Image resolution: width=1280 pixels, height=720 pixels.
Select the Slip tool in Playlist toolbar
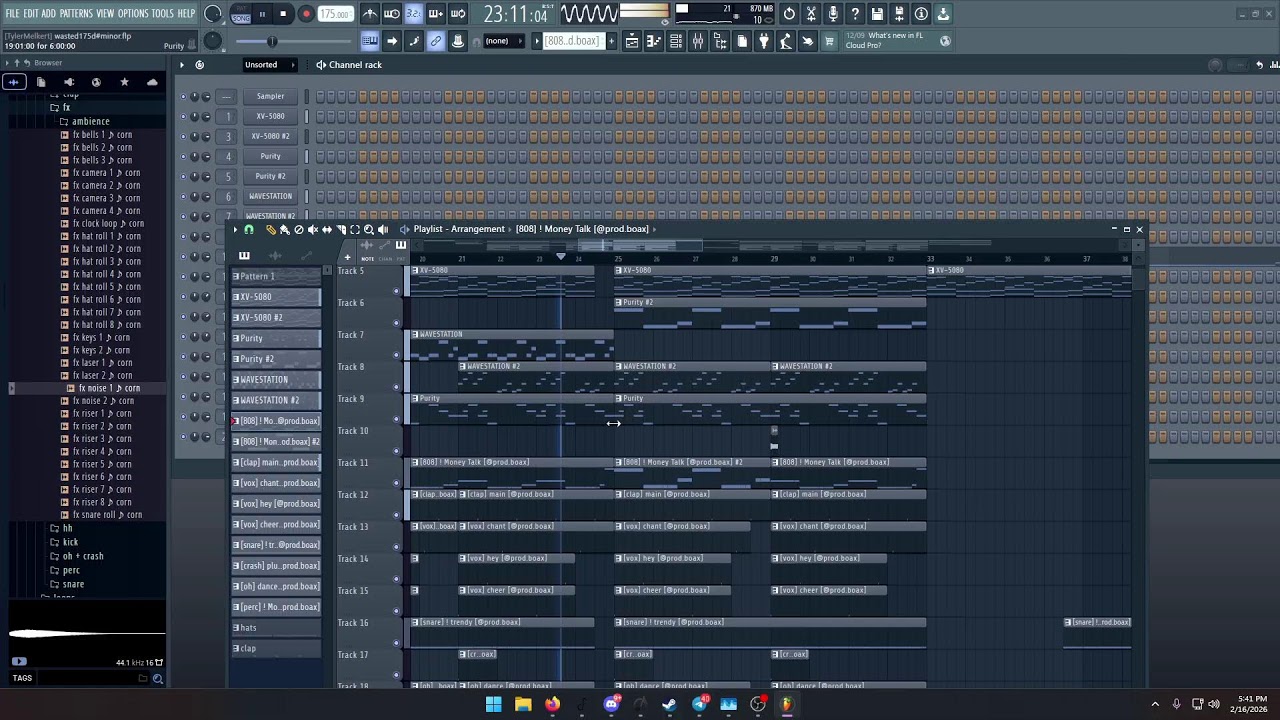click(x=326, y=230)
